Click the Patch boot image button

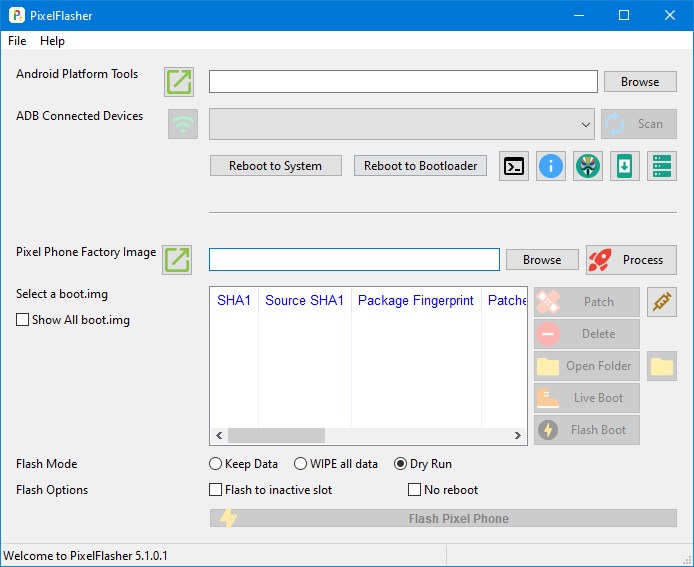coord(587,302)
